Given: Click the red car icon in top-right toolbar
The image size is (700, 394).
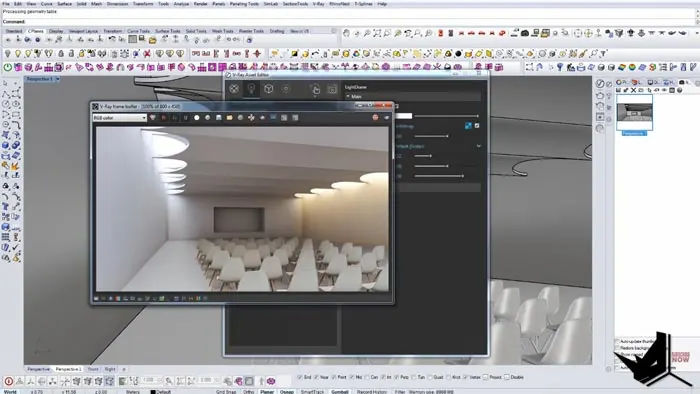Looking at the screenshot, I should (x=471, y=33).
